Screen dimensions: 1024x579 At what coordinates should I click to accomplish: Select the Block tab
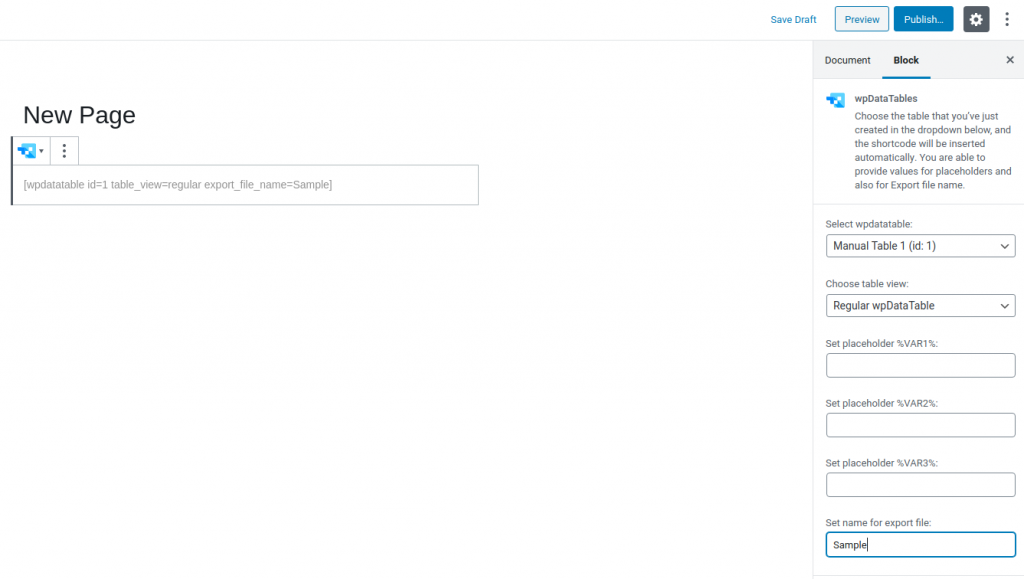905,60
